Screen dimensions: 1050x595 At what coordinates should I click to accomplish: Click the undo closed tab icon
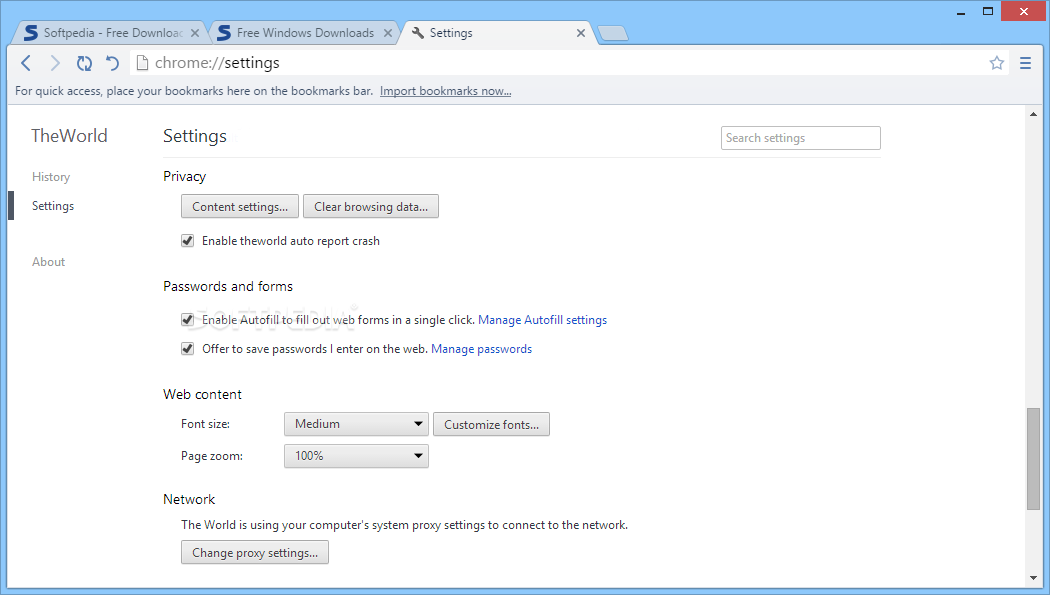[x=112, y=63]
